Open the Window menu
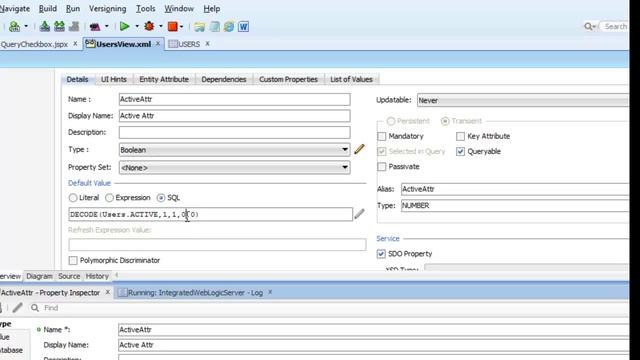 179,9
